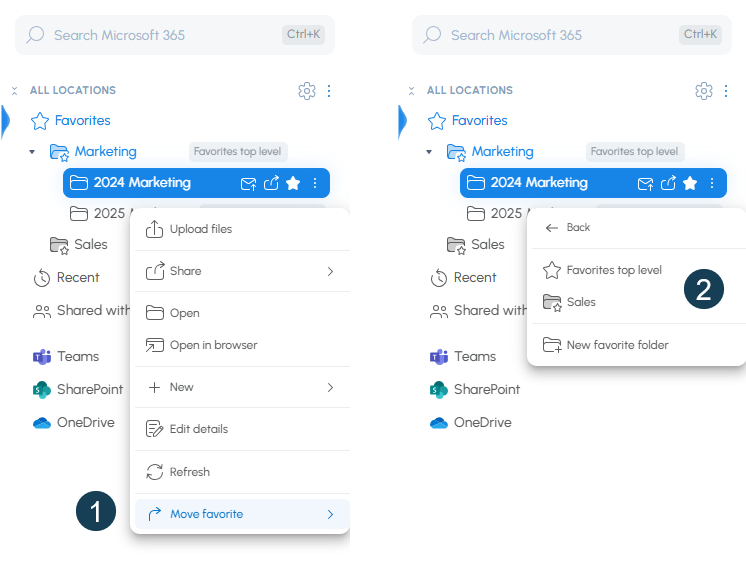Open Sales favorite folder in left tree

(79, 245)
